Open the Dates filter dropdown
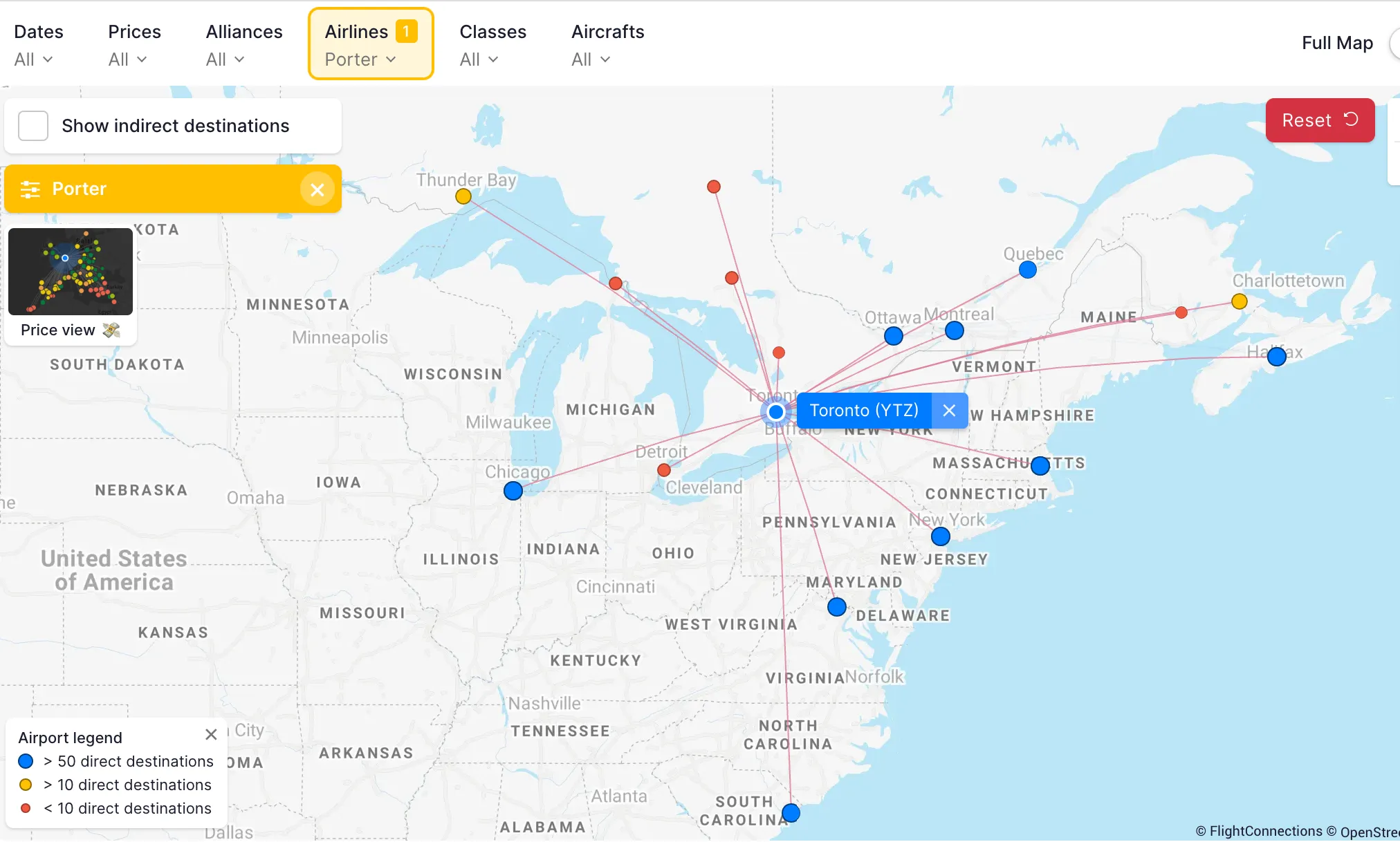This screenshot has width=1400, height=842. pyautogui.click(x=38, y=45)
